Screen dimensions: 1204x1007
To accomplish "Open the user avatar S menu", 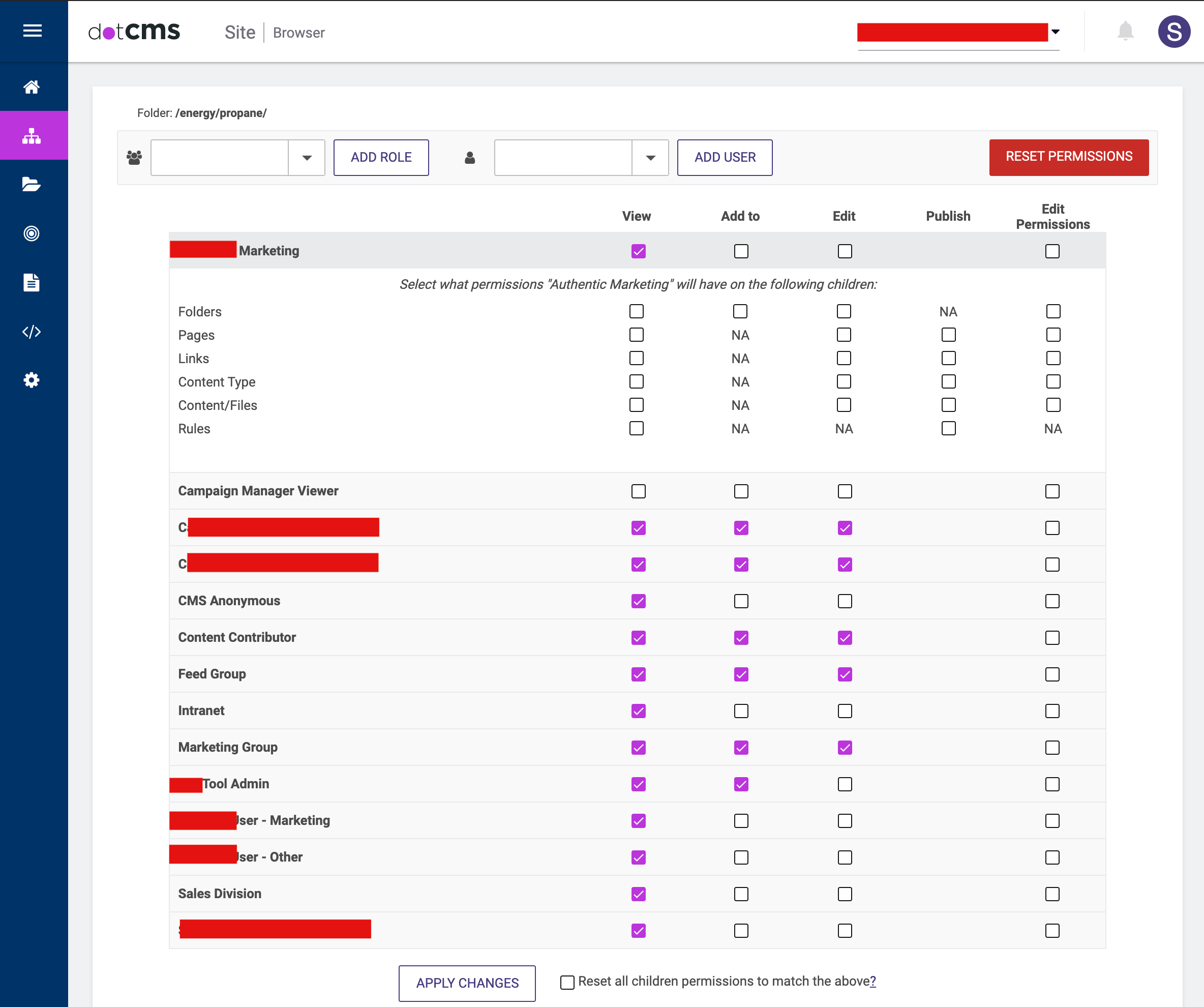I will tap(1173, 32).
